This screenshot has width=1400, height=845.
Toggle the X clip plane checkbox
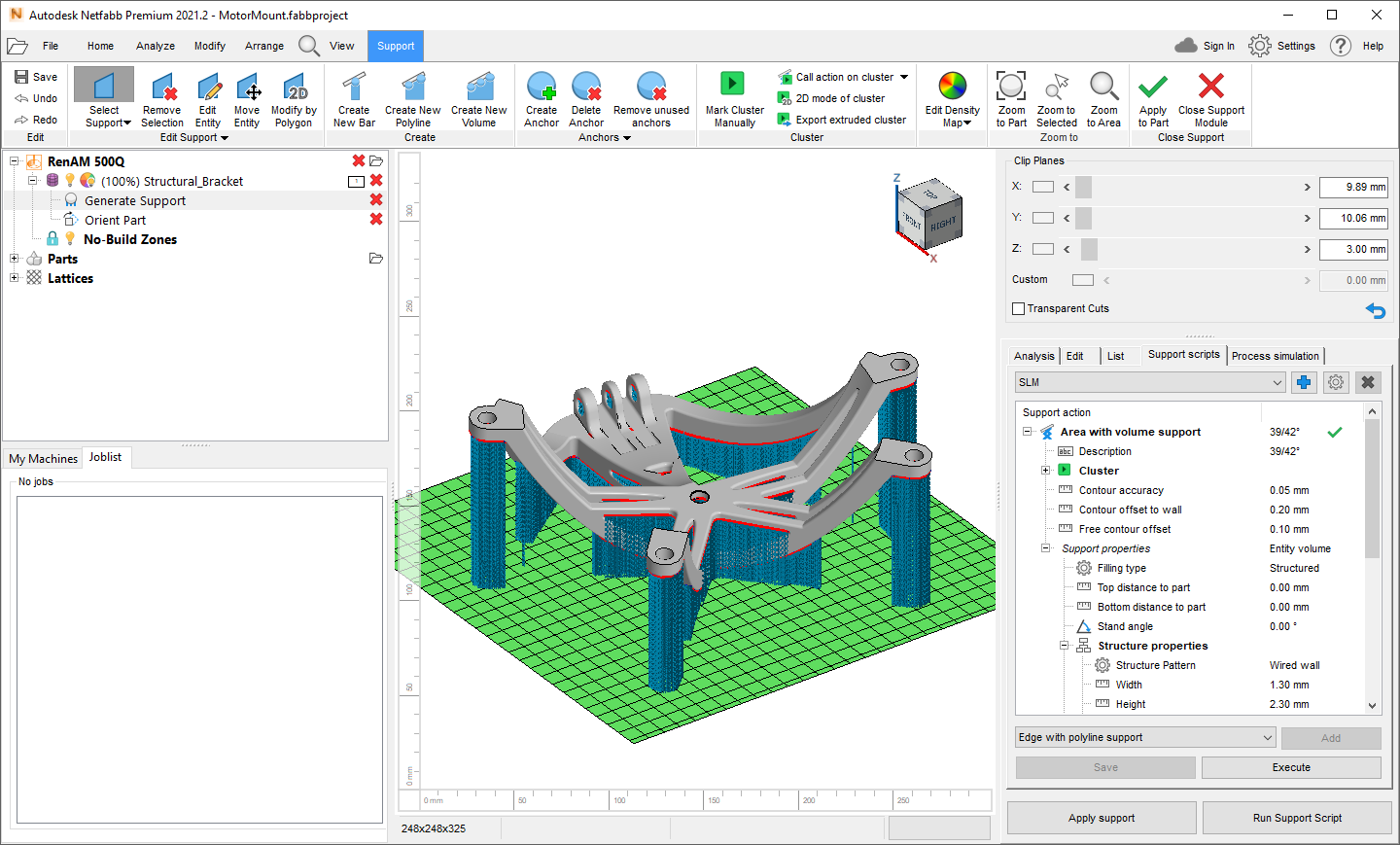pyautogui.click(x=1043, y=187)
